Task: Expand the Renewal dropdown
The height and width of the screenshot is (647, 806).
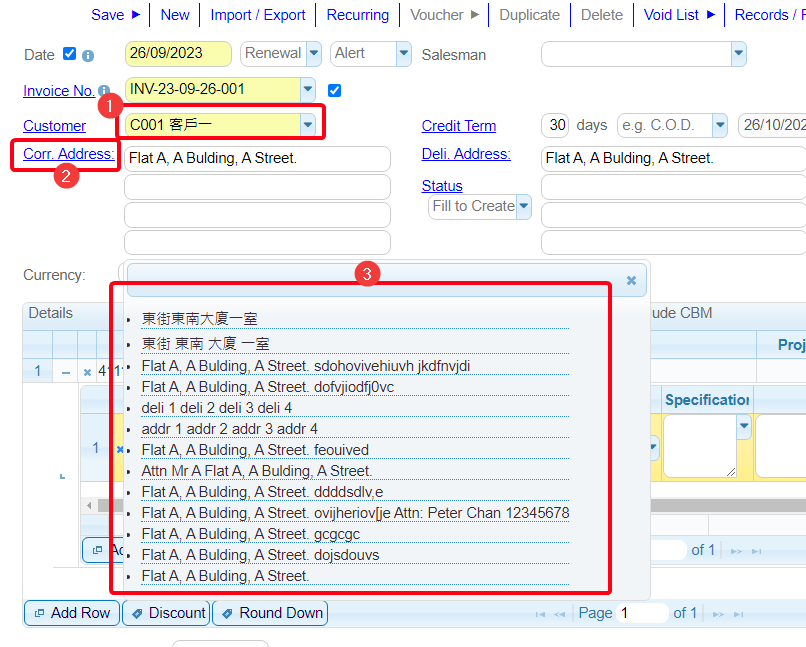Action: pyautogui.click(x=313, y=53)
